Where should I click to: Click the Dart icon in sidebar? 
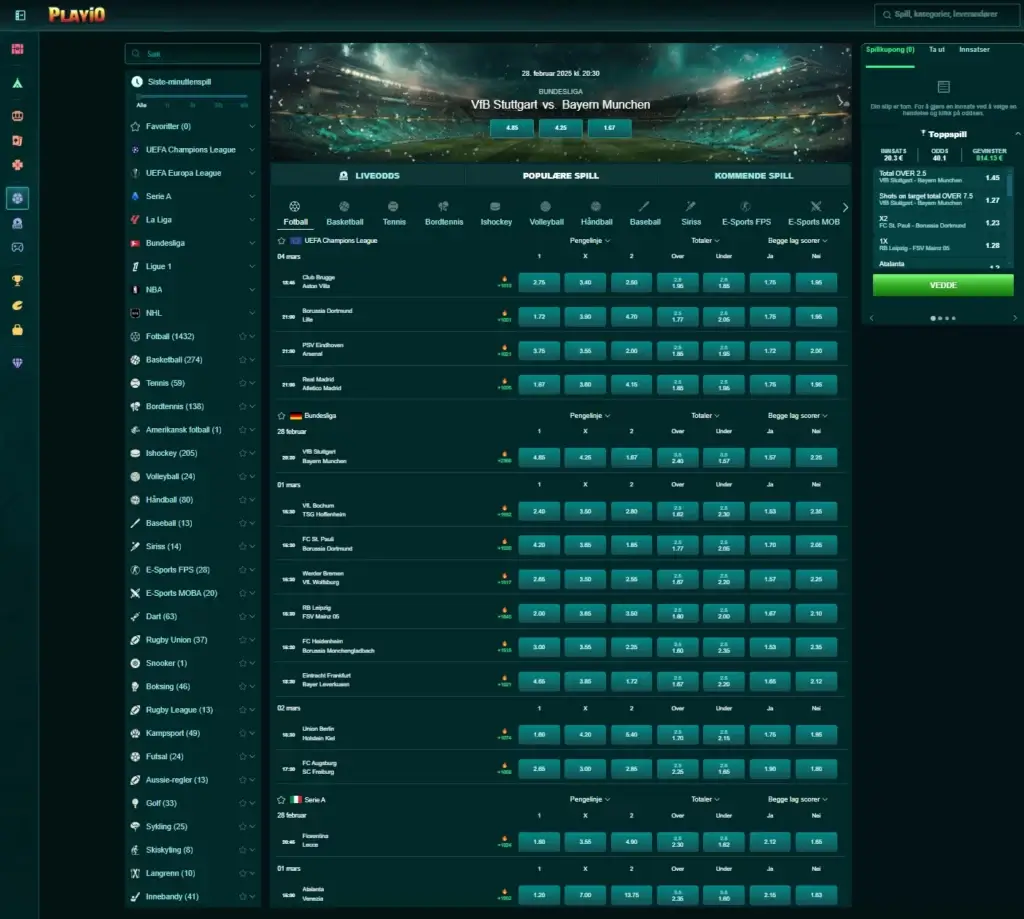tap(135, 617)
